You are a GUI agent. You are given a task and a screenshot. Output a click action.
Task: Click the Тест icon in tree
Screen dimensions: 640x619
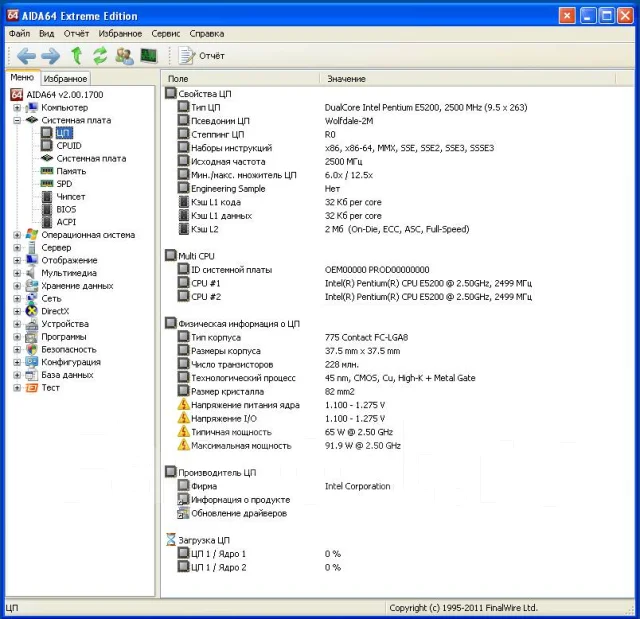tap(31, 388)
